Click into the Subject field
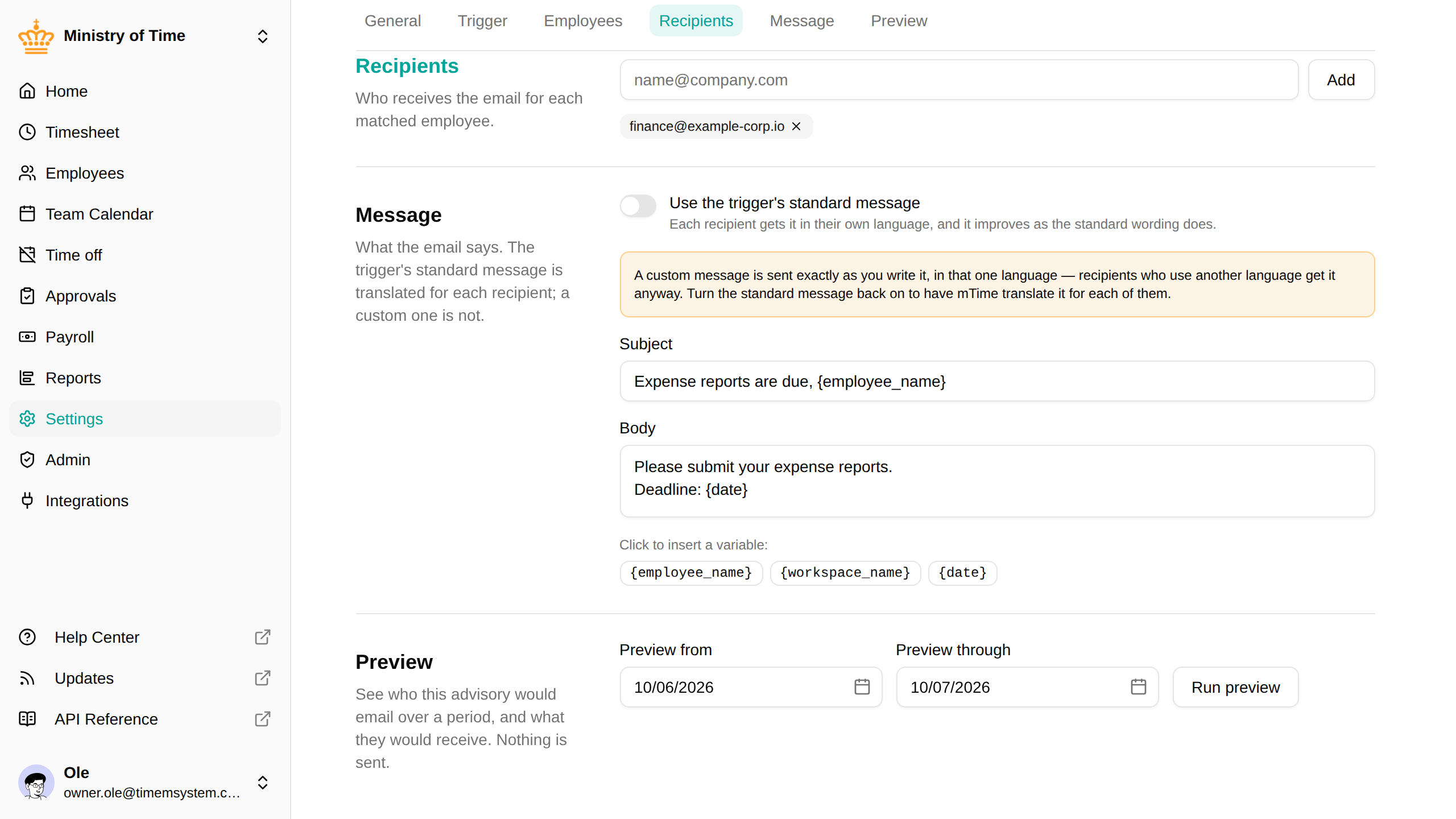Viewport: 1456px width, 819px height. tap(997, 381)
